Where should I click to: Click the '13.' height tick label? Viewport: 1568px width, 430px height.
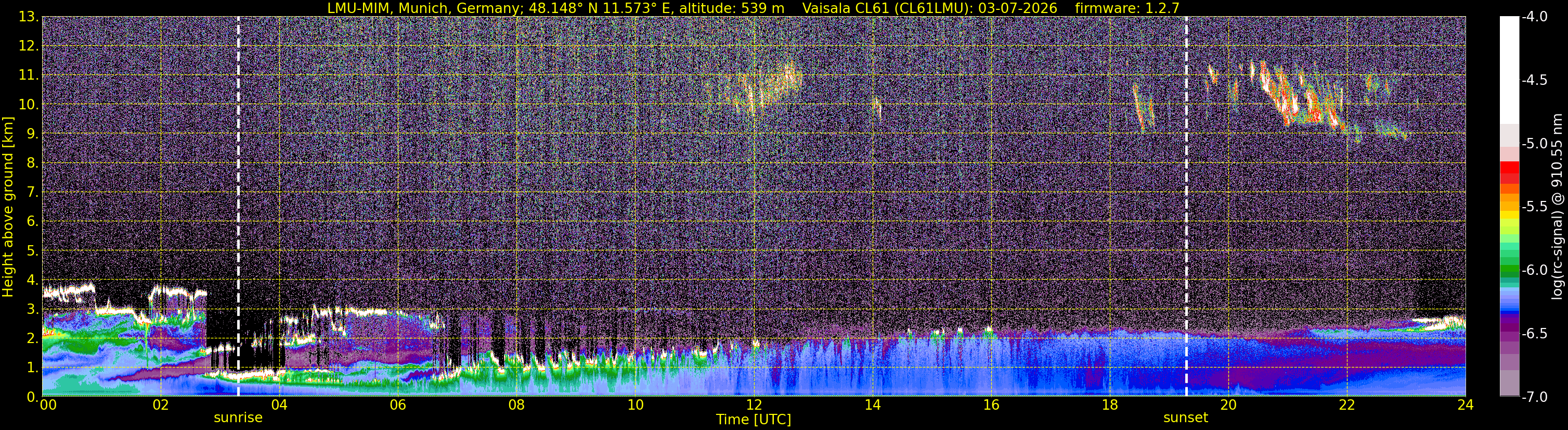click(x=28, y=17)
